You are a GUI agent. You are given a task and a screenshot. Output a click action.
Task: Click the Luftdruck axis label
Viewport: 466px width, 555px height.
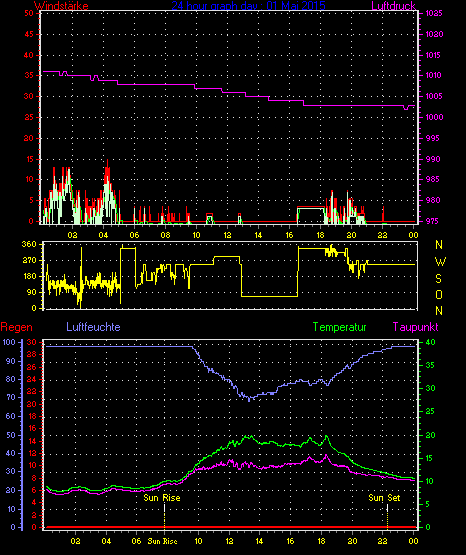pos(393,6)
